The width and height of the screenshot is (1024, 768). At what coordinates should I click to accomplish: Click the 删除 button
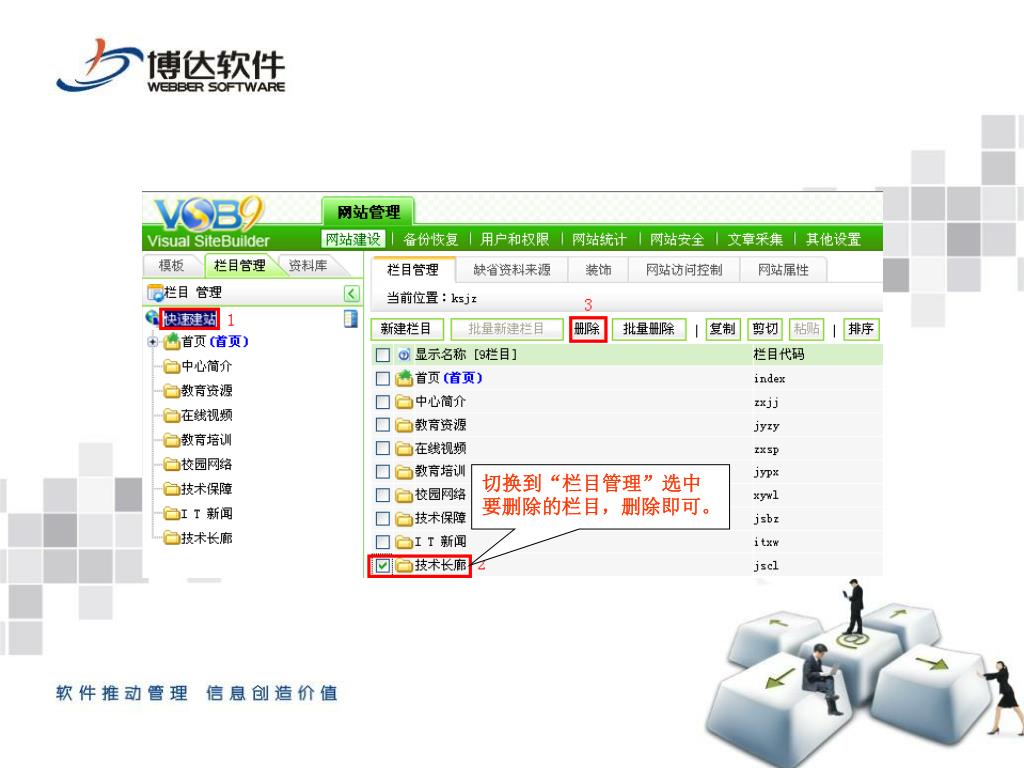click(x=587, y=328)
